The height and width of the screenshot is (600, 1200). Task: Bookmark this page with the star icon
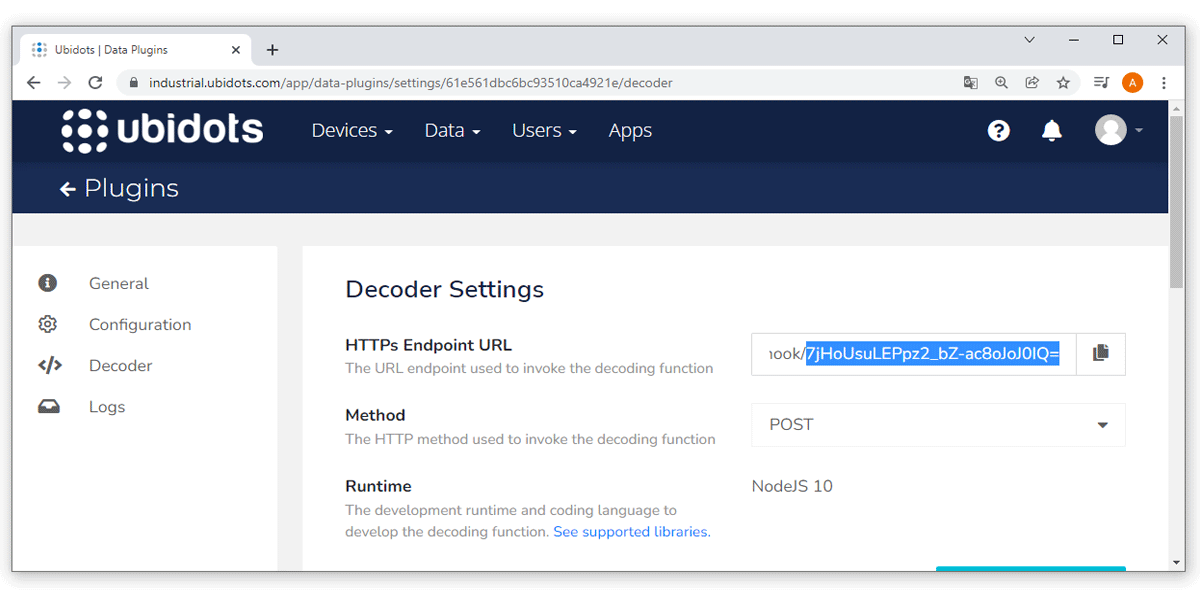[x=1063, y=83]
